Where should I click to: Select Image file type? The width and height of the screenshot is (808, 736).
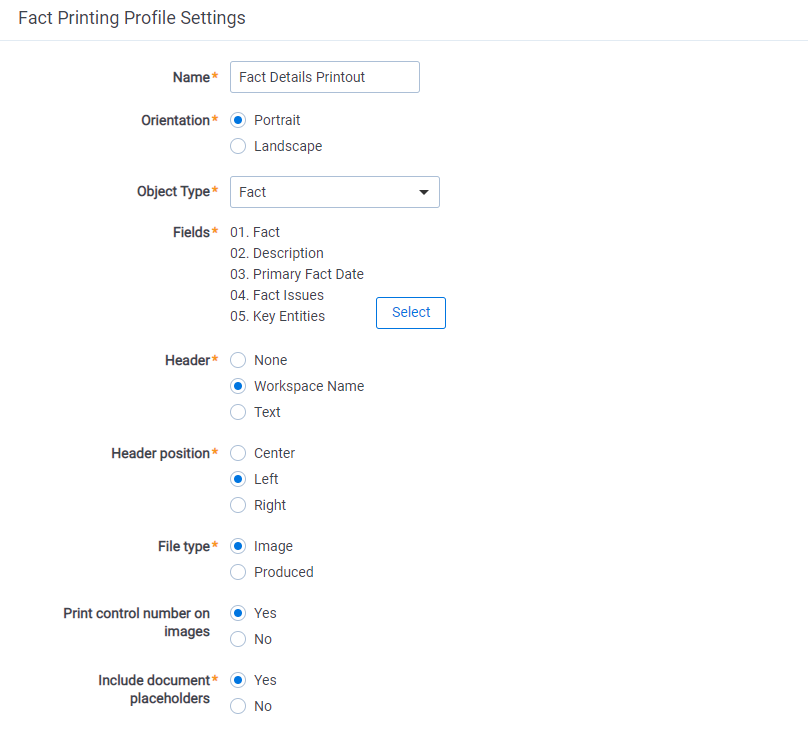click(238, 546)
